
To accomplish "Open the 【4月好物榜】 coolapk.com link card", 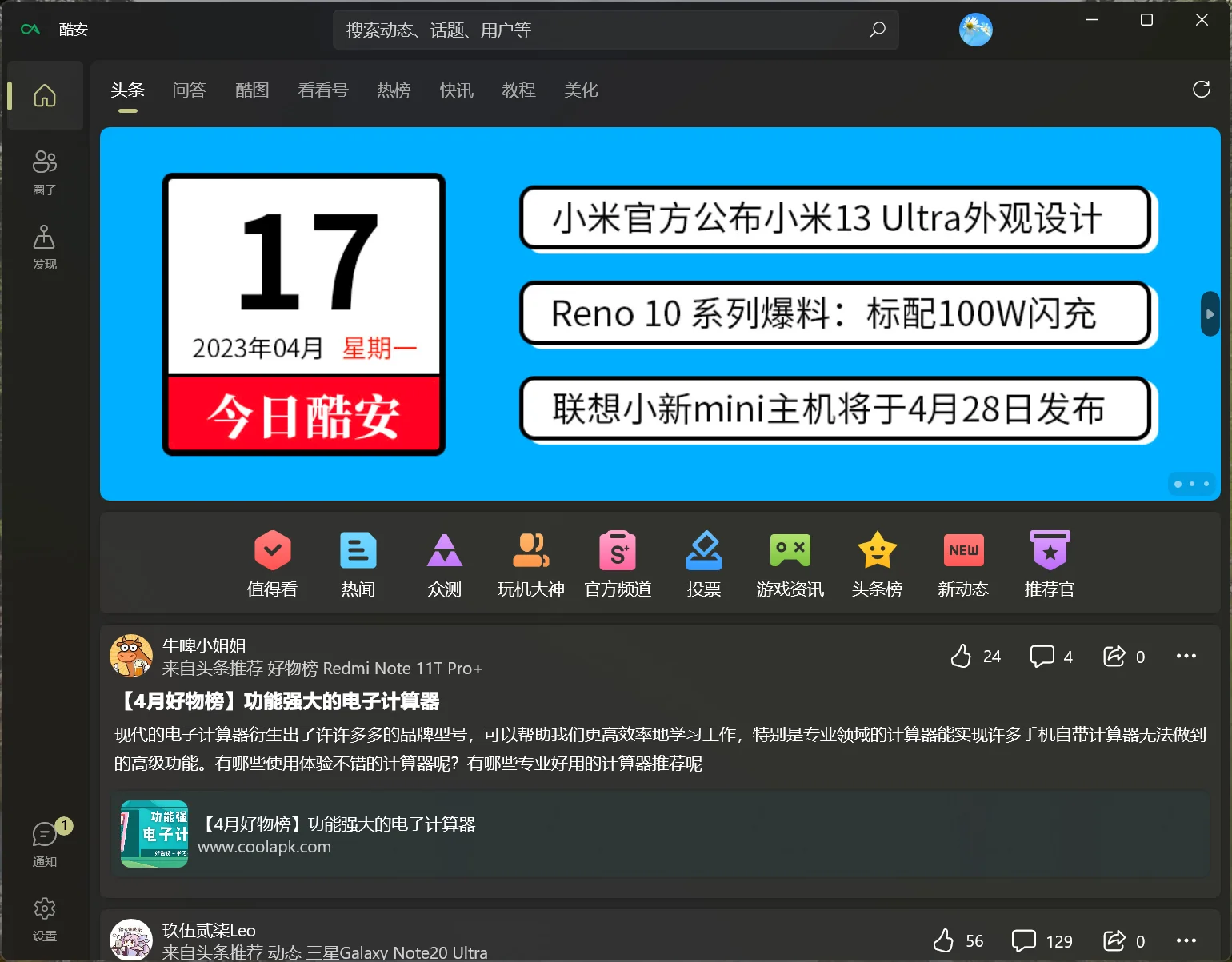I will tap(660, 834).
